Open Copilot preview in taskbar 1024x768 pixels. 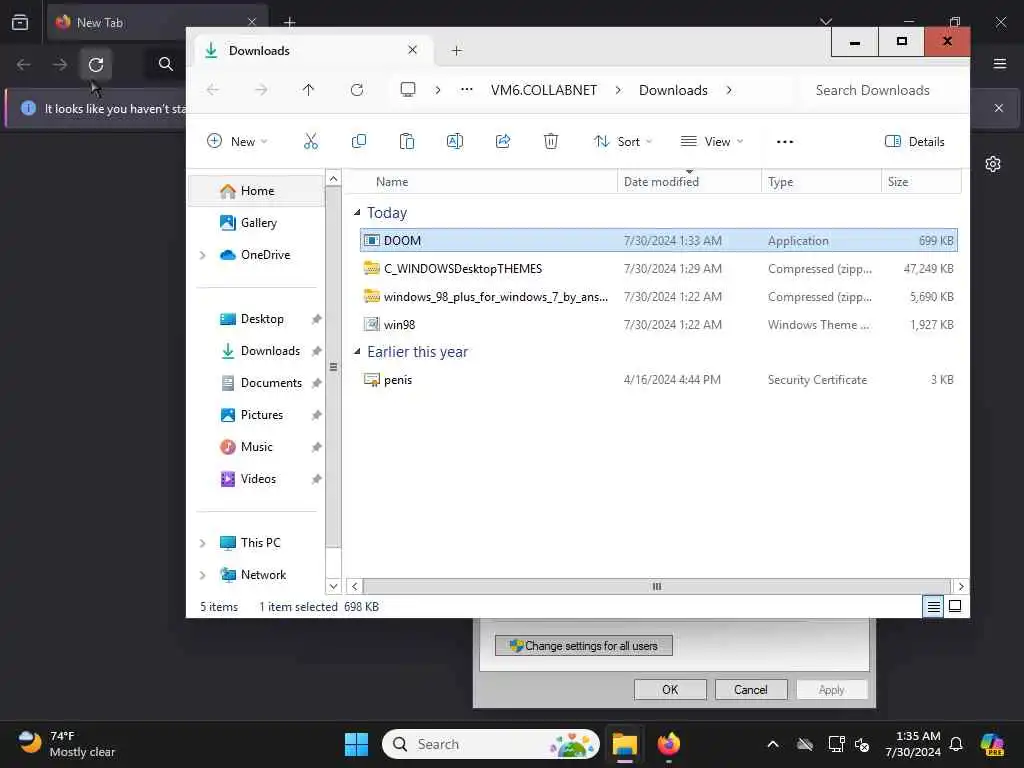pyautogui.click(x=992, y=744)
